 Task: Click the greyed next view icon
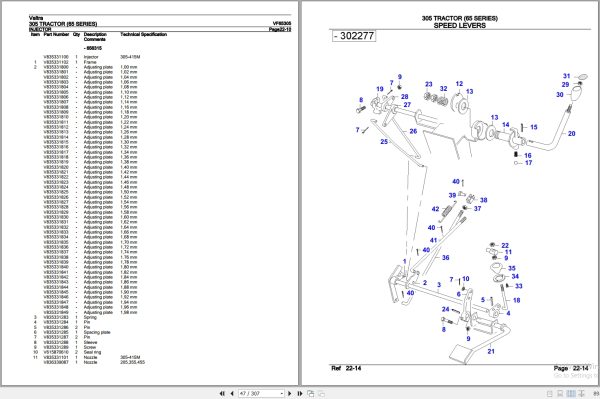pos(321,393)
